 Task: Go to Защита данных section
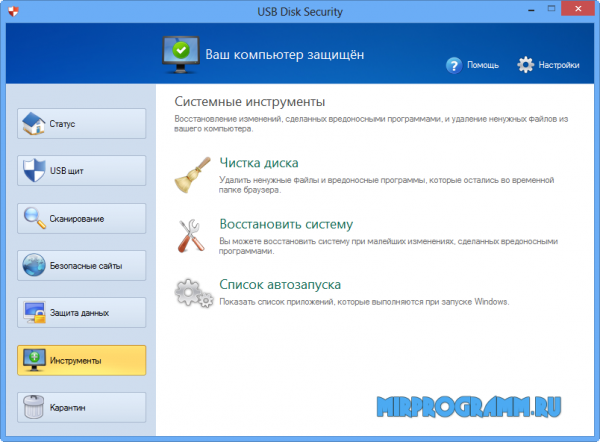point(82,313)
